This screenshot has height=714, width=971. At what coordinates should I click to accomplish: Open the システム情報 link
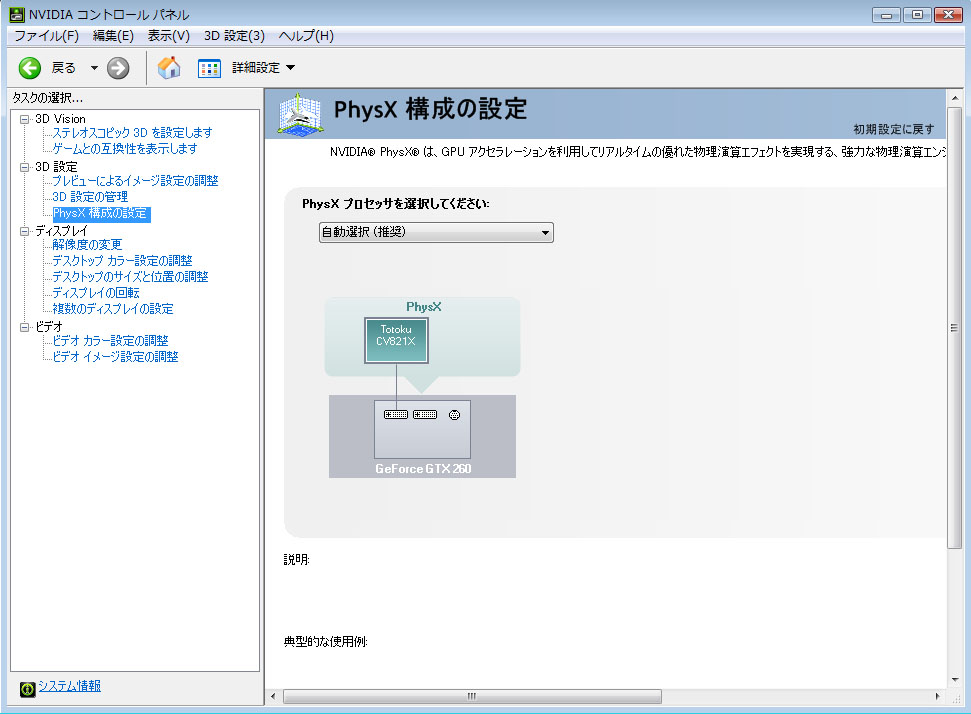point(69,686)
